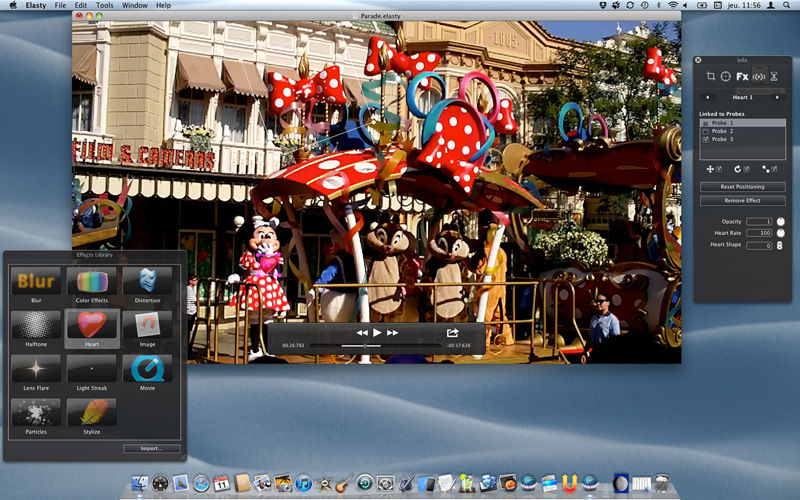Viewport: 800px width, 500px height.
Task: Open Finder from the Dock
Action: coord(139,483)
